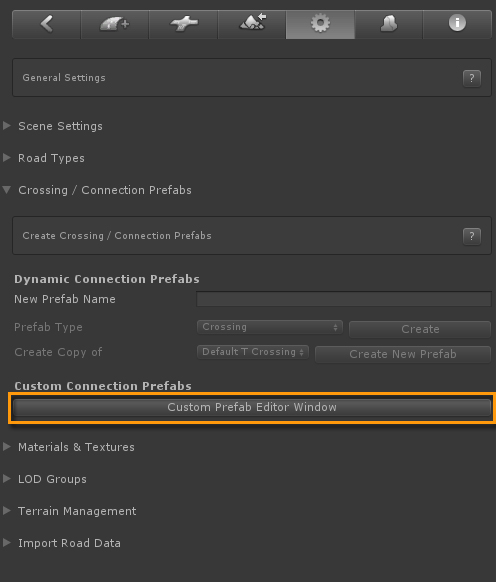Screen dimensions: 496x582
Task: Select the terrain shape toolbar icon
Action: 389,24
